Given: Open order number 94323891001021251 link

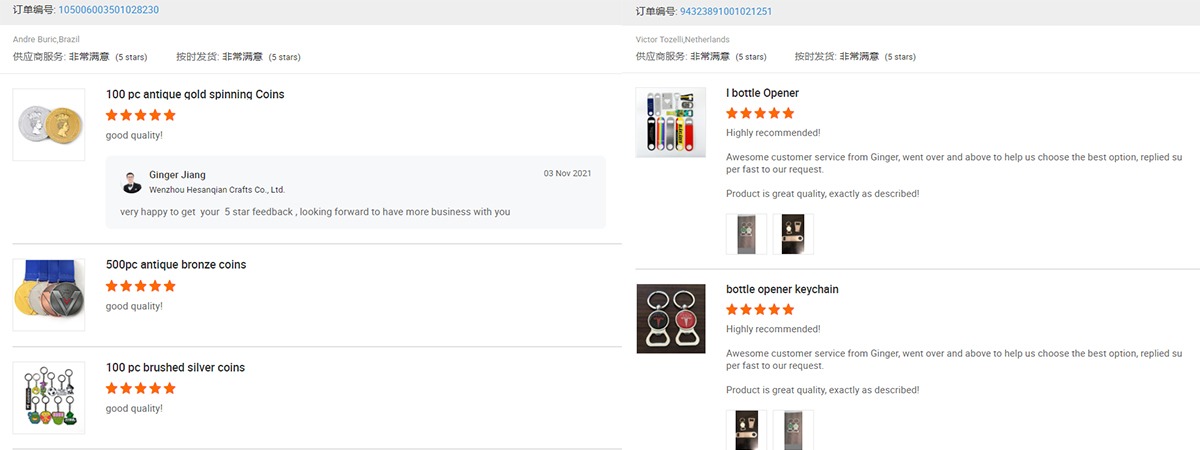Looking at the screenshot, I should [x=725, y=12].
